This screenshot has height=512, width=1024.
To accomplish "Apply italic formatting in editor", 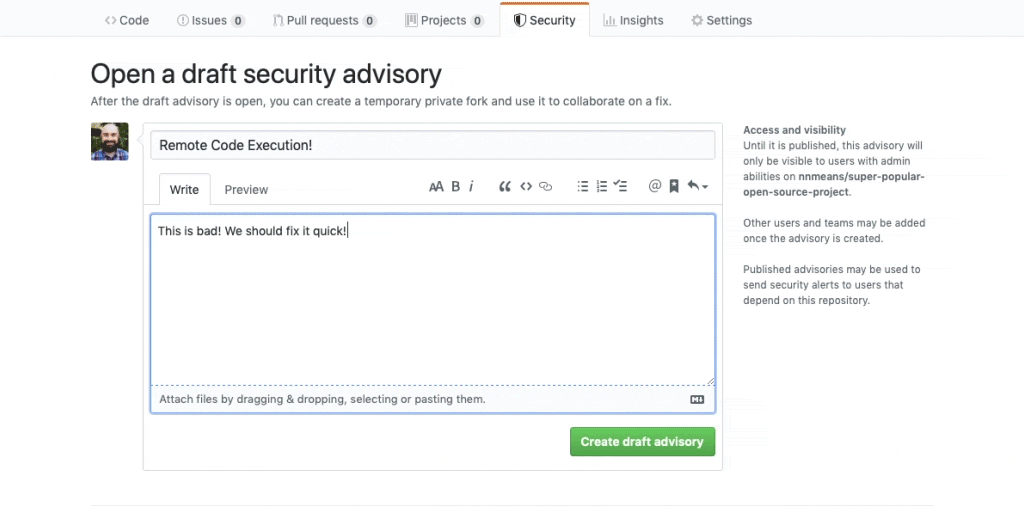I will click(x=471, y=186).
